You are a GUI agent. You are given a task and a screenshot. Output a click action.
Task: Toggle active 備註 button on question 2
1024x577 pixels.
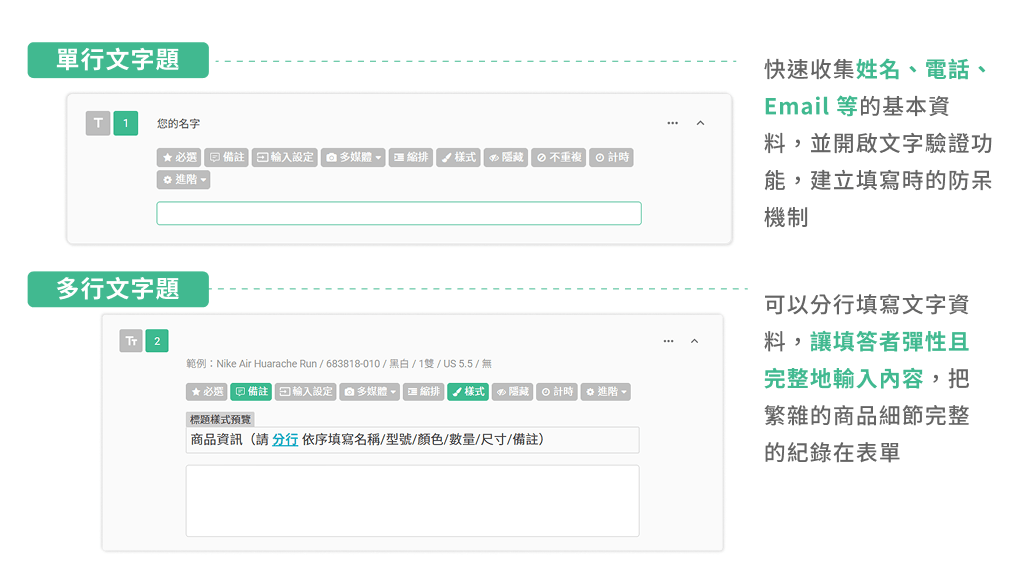click(x=251, y=392)
